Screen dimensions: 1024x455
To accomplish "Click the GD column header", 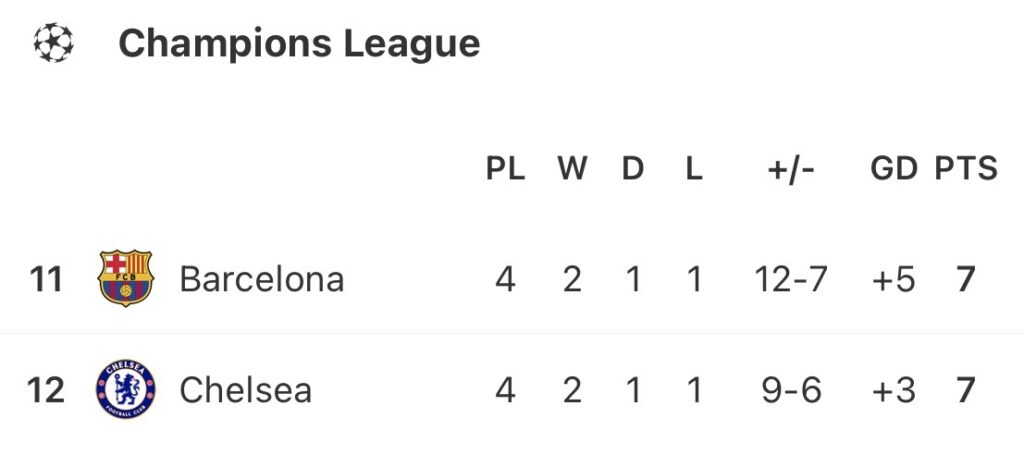I will click(x=893, y=169).
